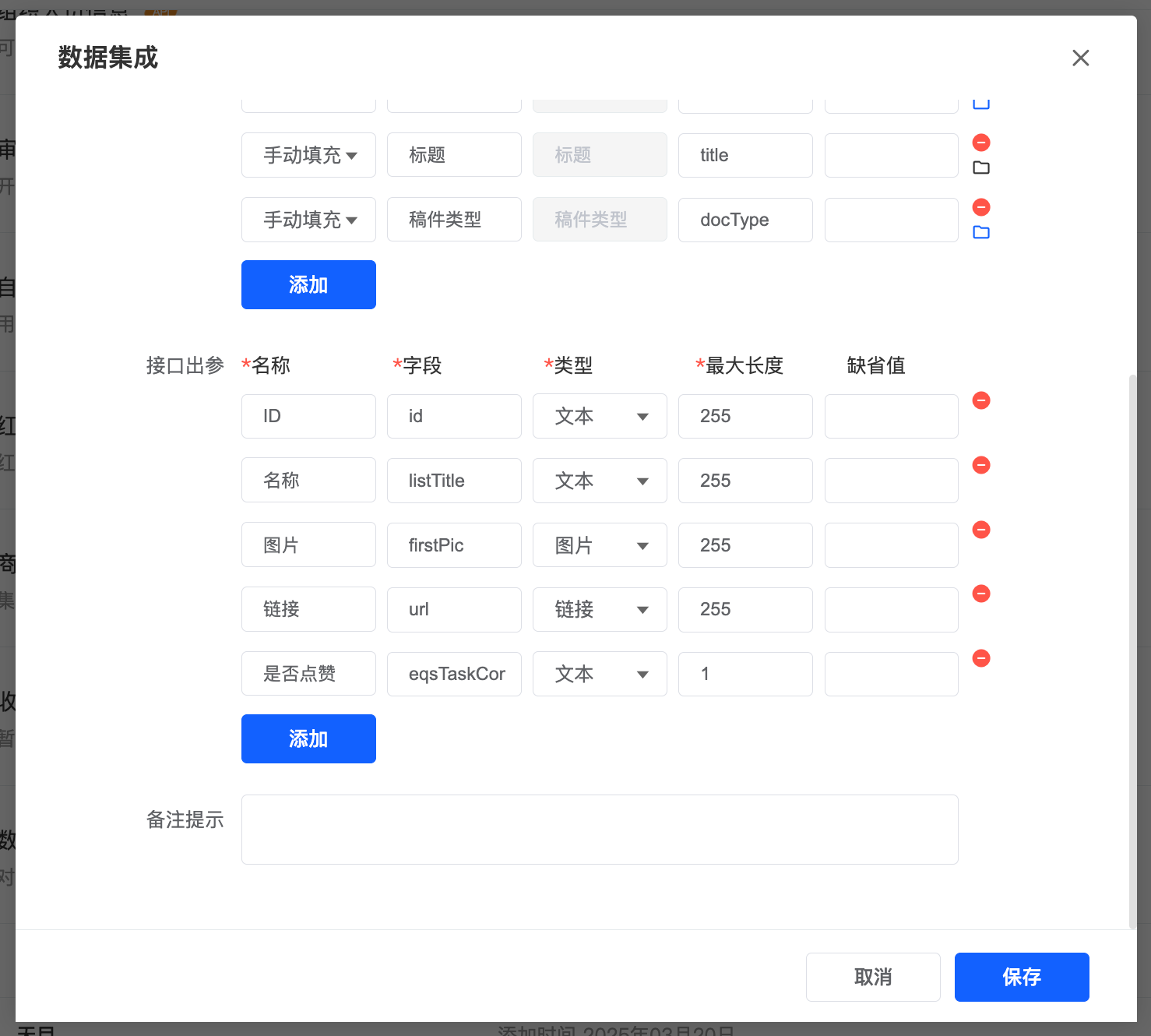1151x1036 pixels.
Task: Click 添加 button below the docType row
Action: tap(308, 284)
